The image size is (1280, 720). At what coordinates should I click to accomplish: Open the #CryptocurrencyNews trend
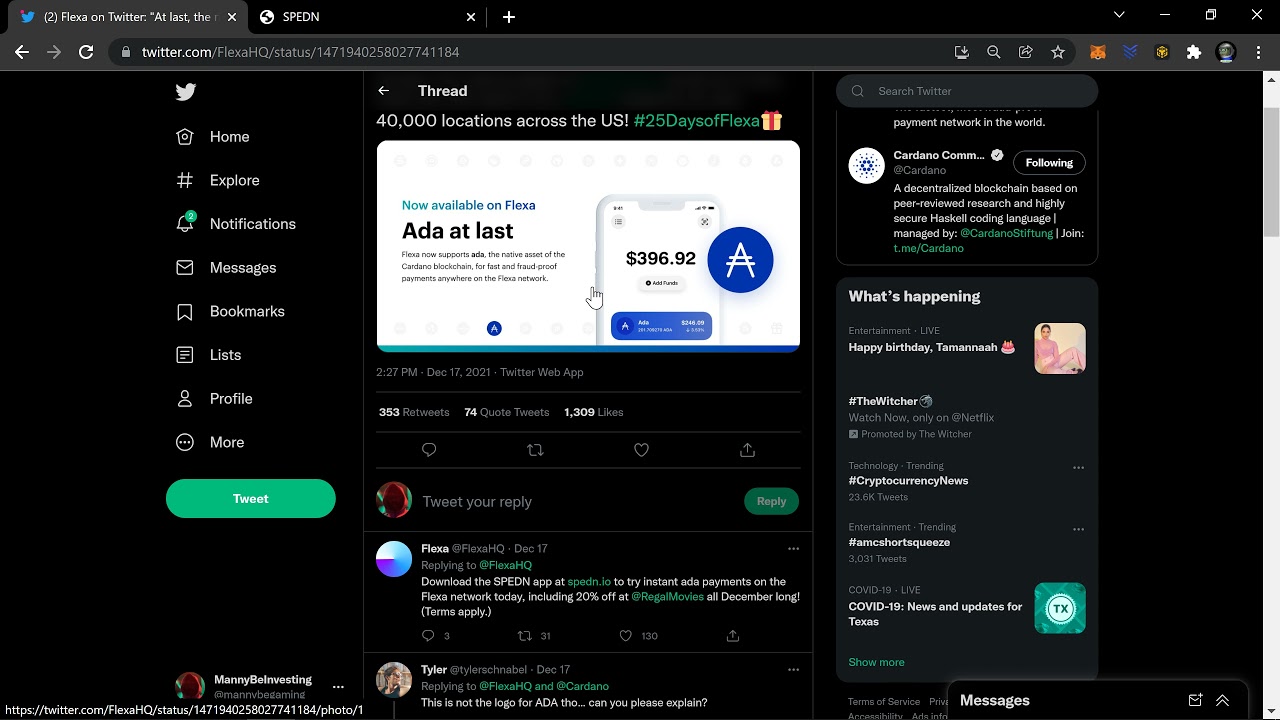908,481
